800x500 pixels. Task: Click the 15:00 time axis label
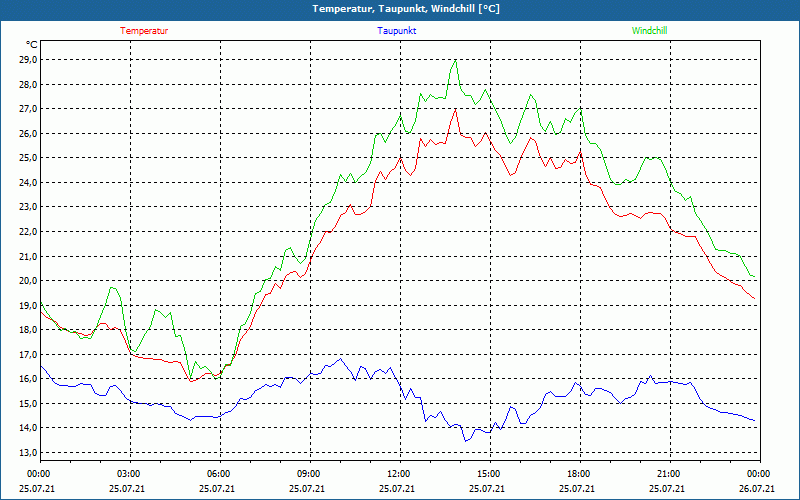click(490, 474)
